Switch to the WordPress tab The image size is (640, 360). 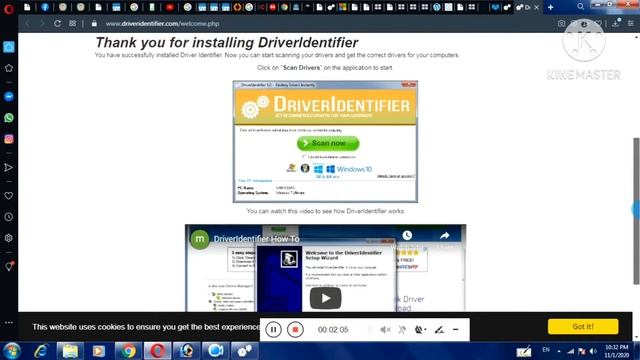[437, 7]
